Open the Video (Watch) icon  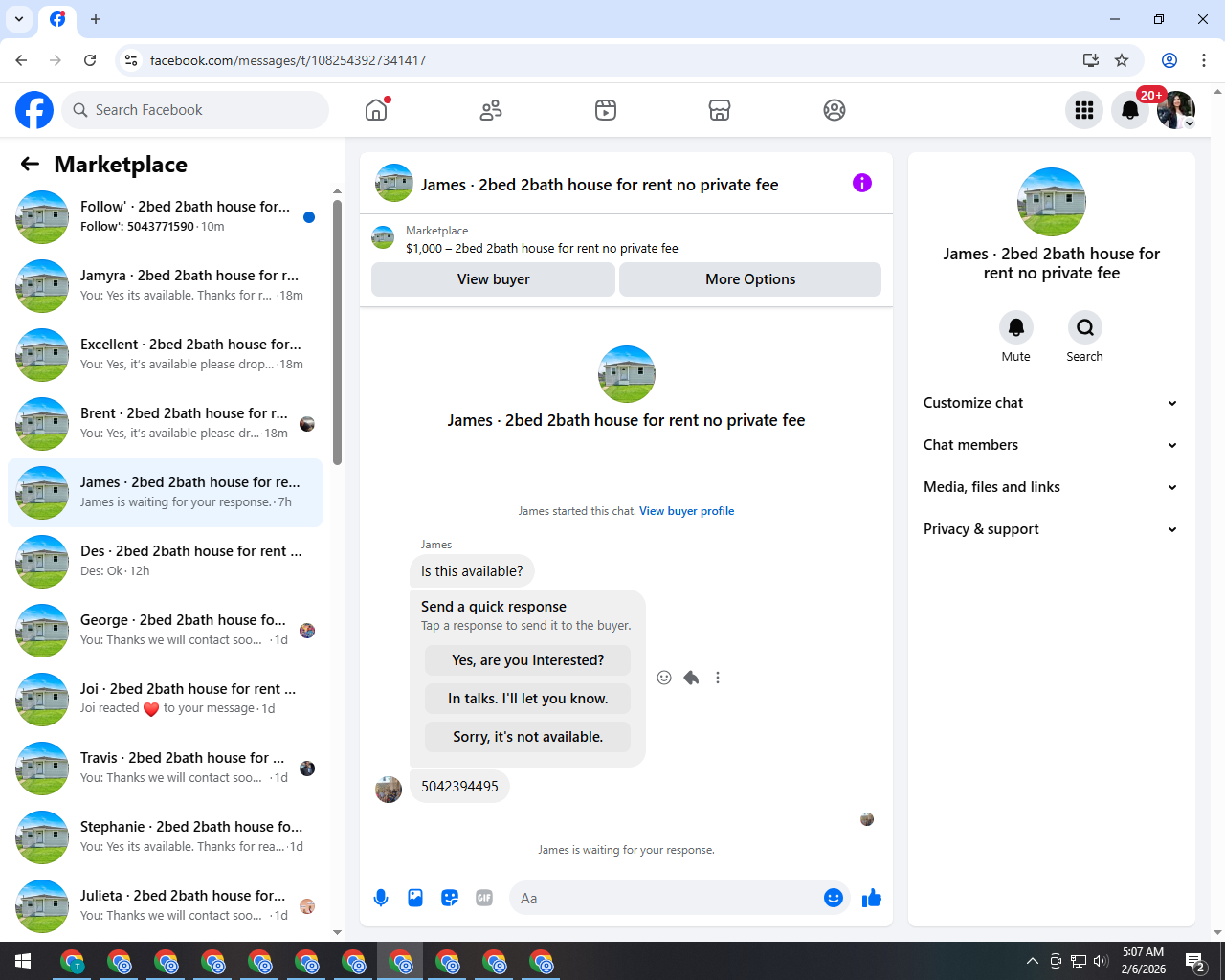click(606, 110)
